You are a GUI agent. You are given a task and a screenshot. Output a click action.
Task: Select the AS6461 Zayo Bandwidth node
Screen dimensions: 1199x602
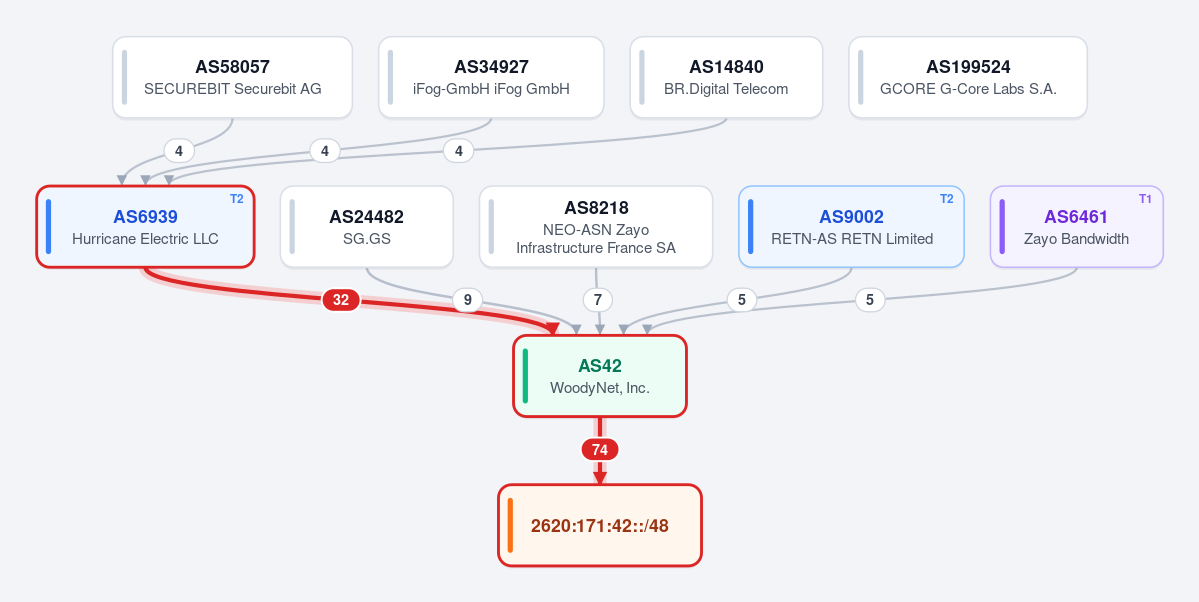pos(1077,226)
